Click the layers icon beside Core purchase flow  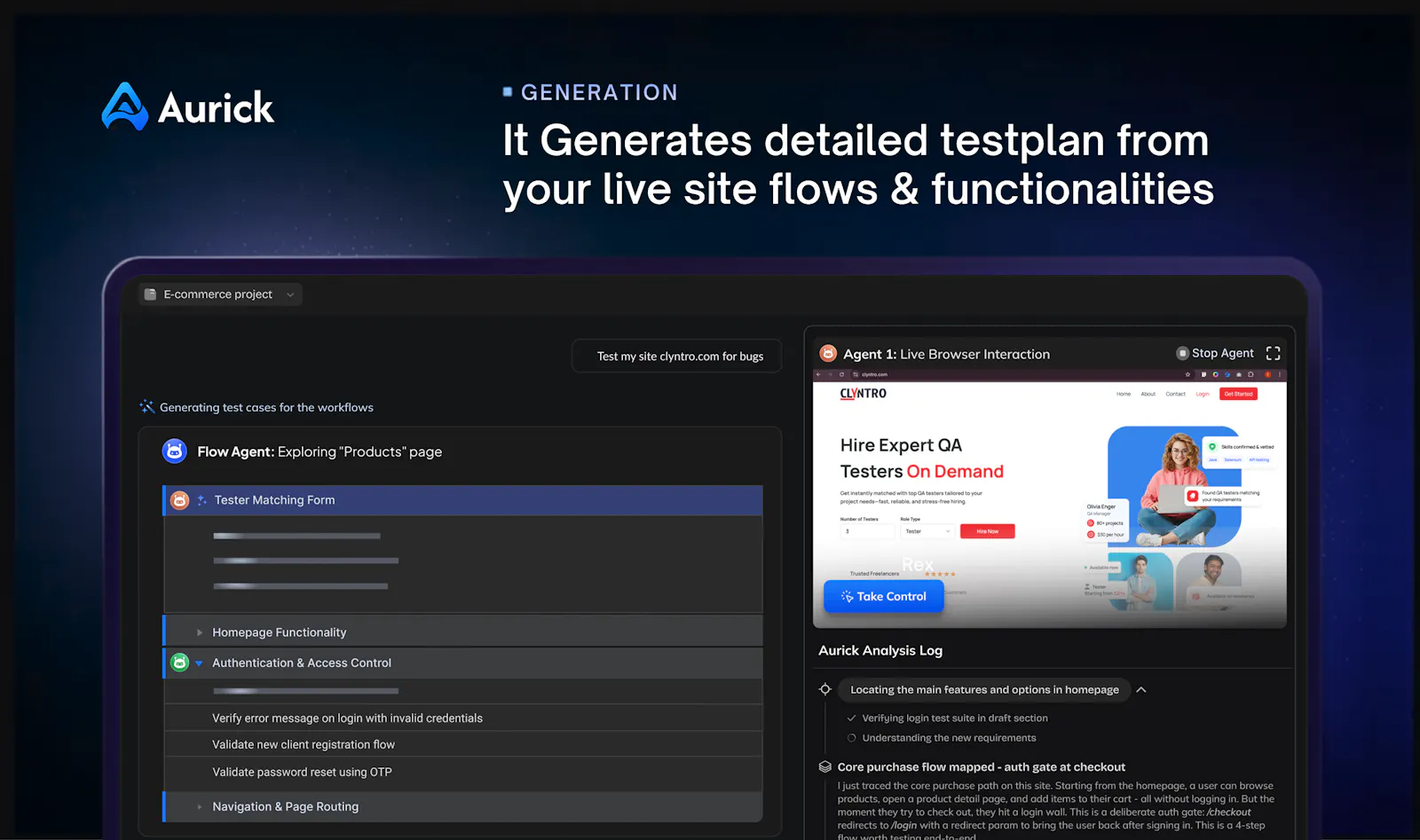tap(825, 767)
